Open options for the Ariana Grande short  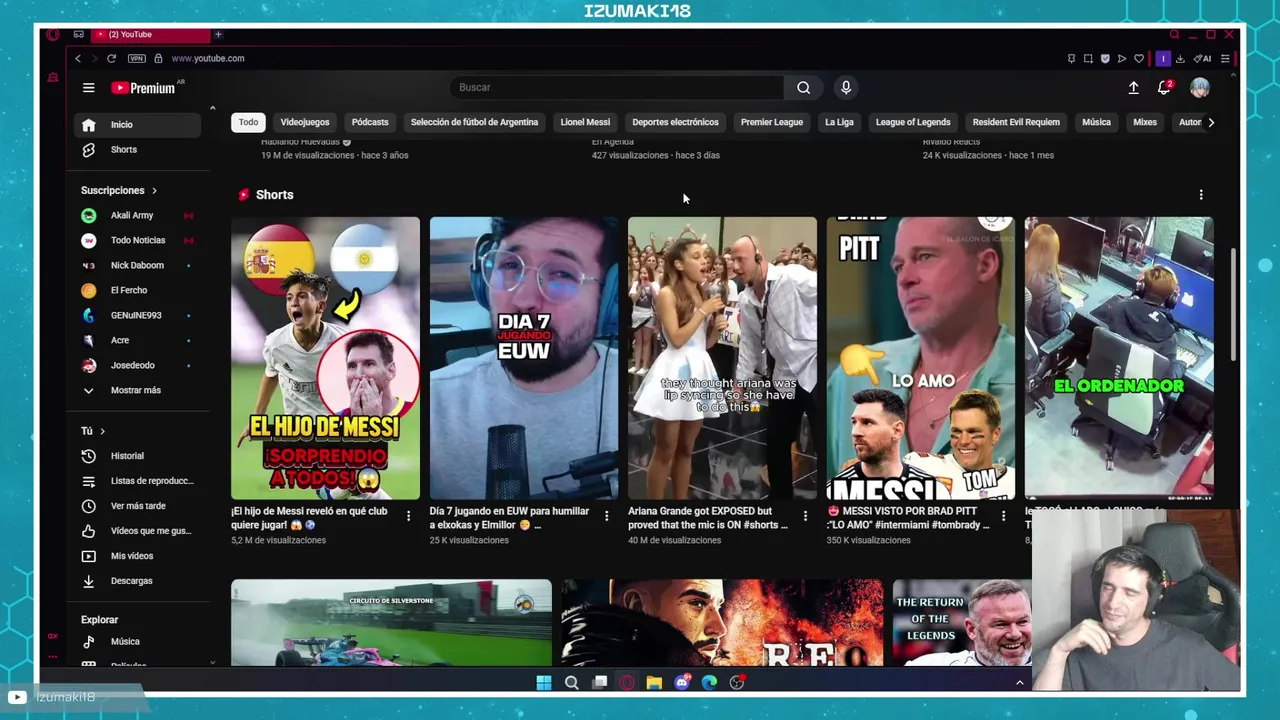tap(805, 516)
